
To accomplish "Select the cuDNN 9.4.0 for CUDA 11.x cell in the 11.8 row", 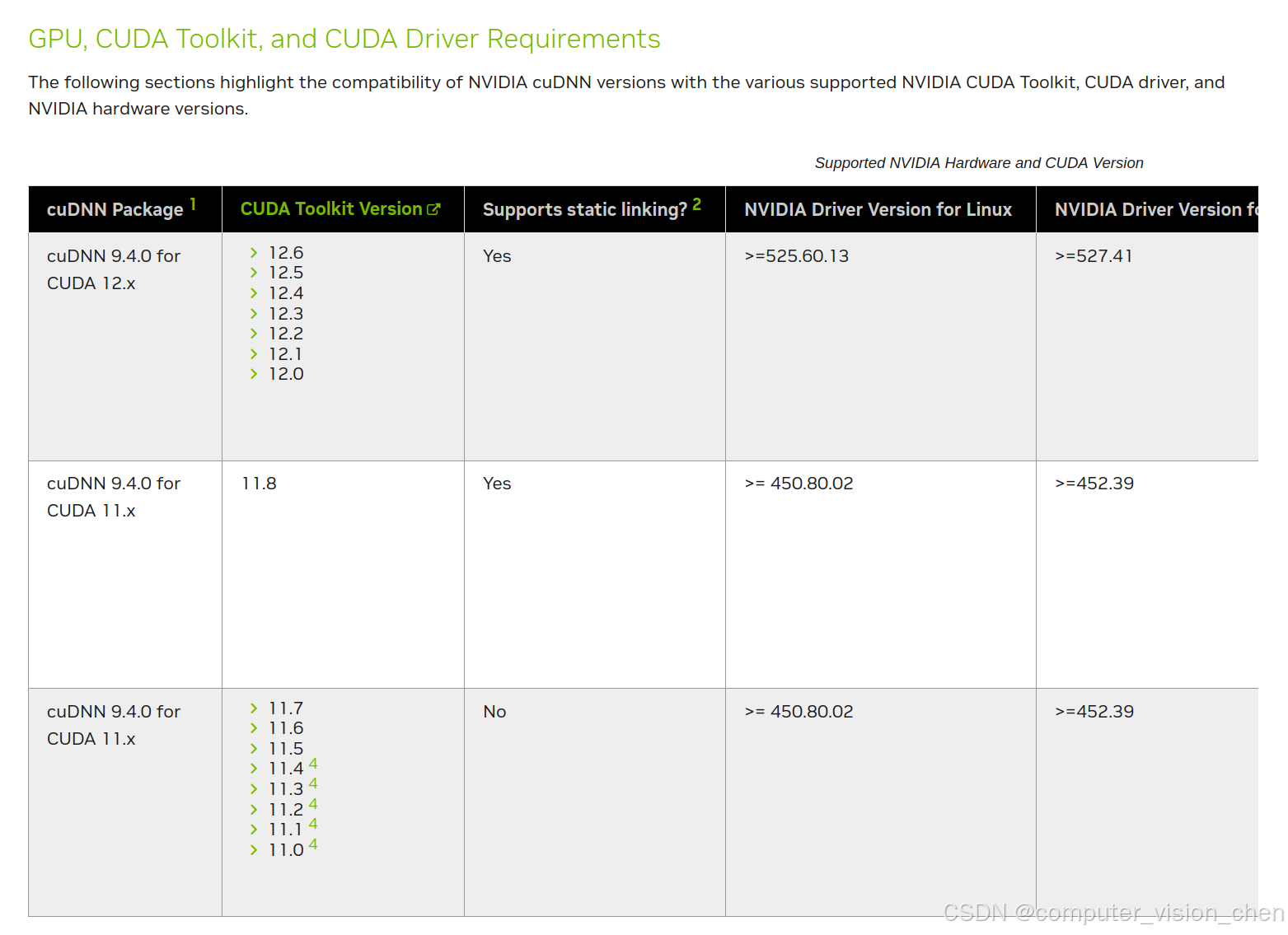I will pos(125,574).
